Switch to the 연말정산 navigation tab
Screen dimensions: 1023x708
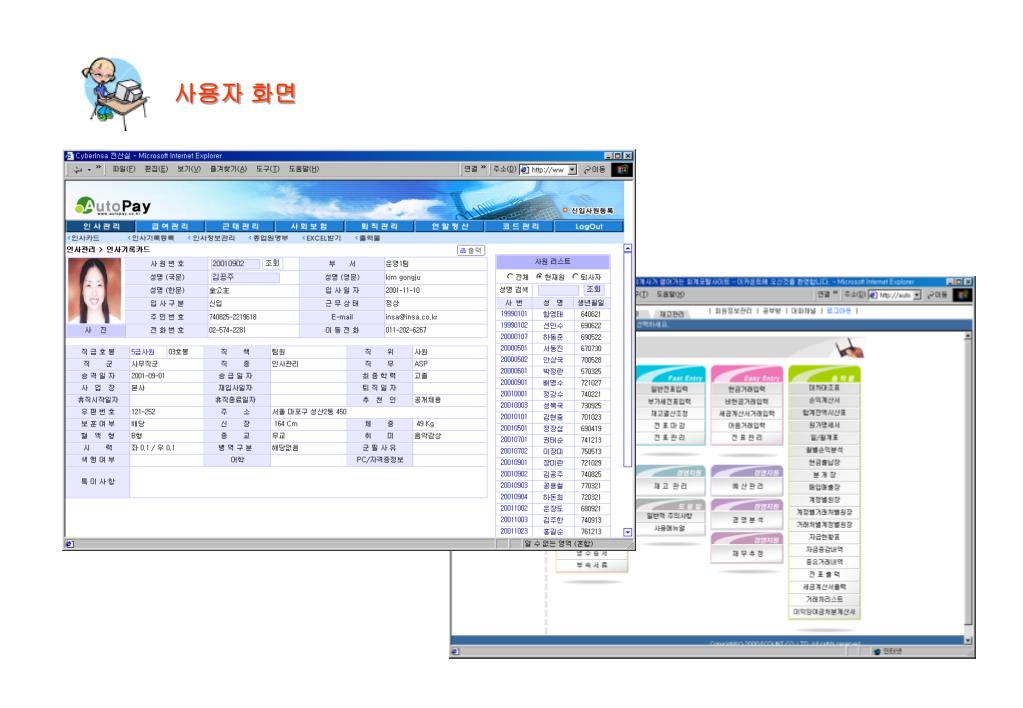450,226
